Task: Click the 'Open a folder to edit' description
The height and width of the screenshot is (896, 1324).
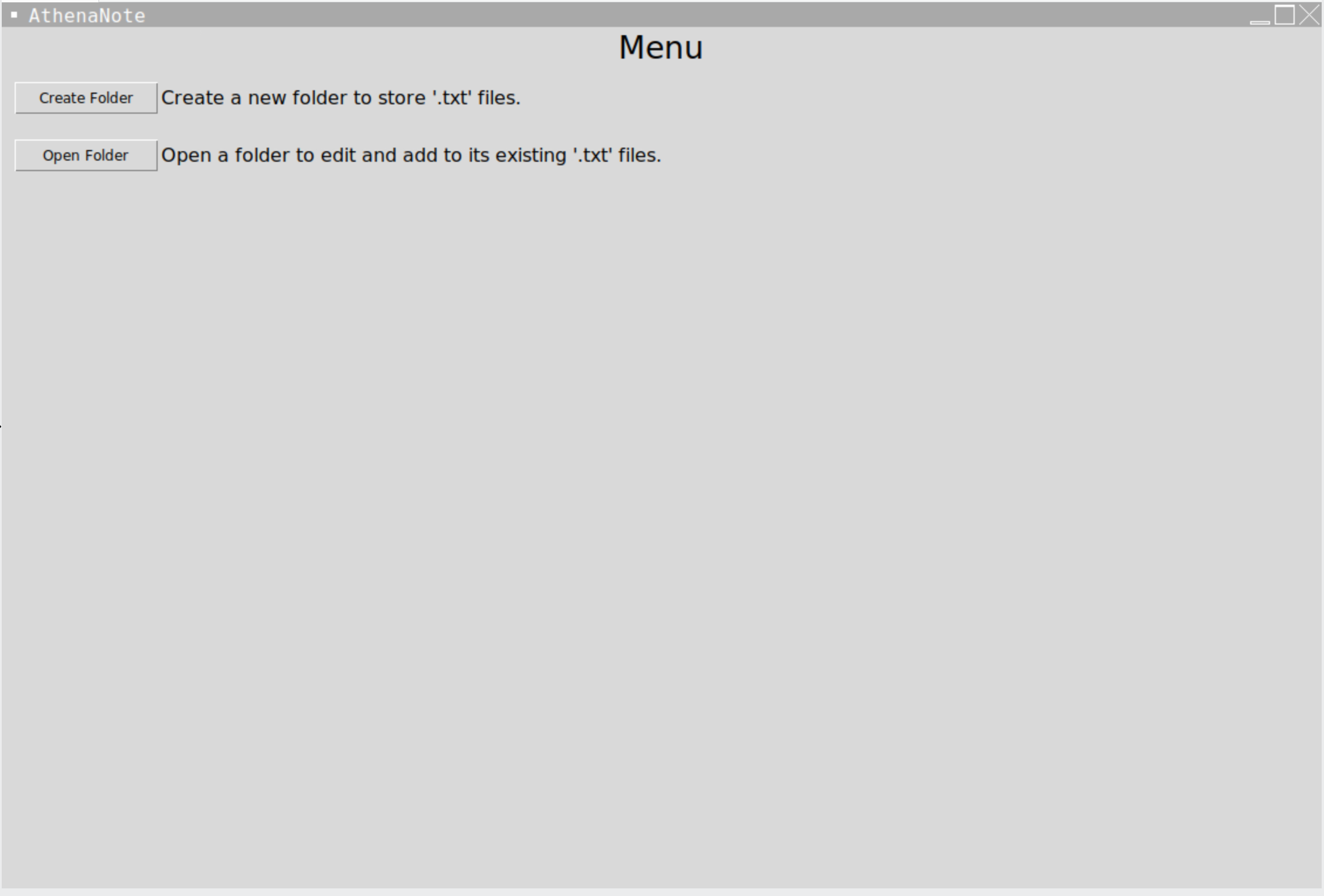Action: click(x=411, y=155)
